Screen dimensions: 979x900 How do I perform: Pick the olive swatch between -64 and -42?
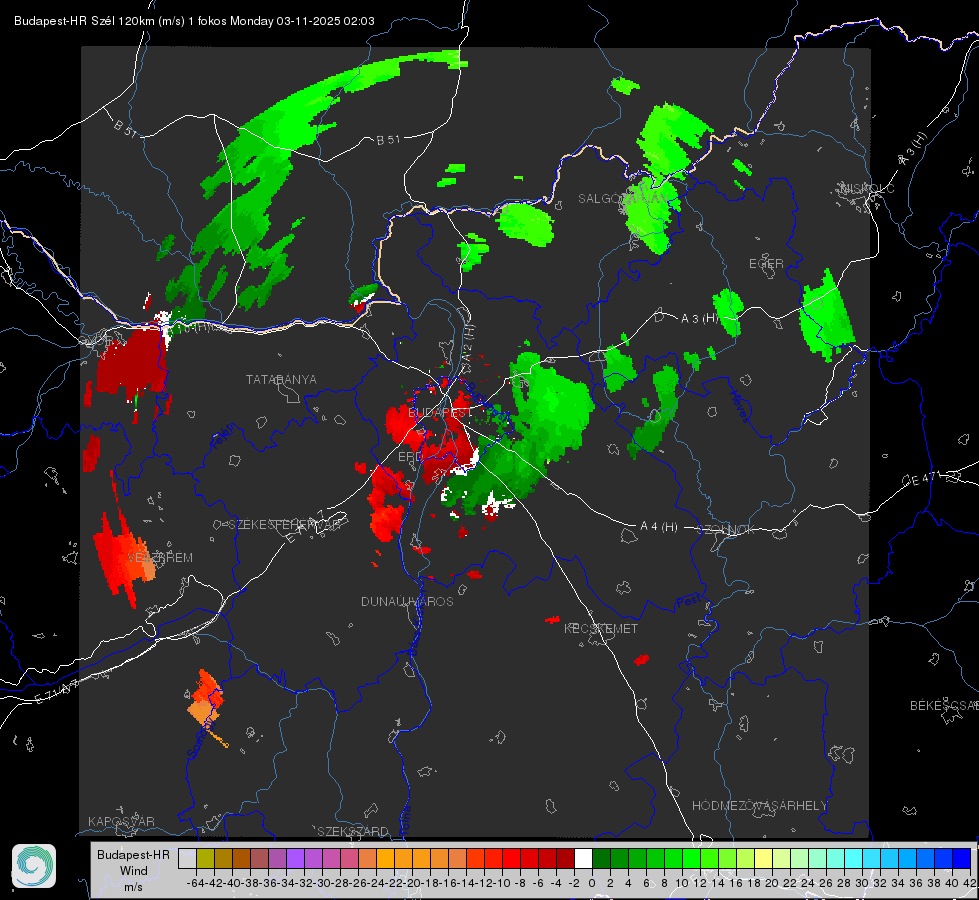(205, 858)
